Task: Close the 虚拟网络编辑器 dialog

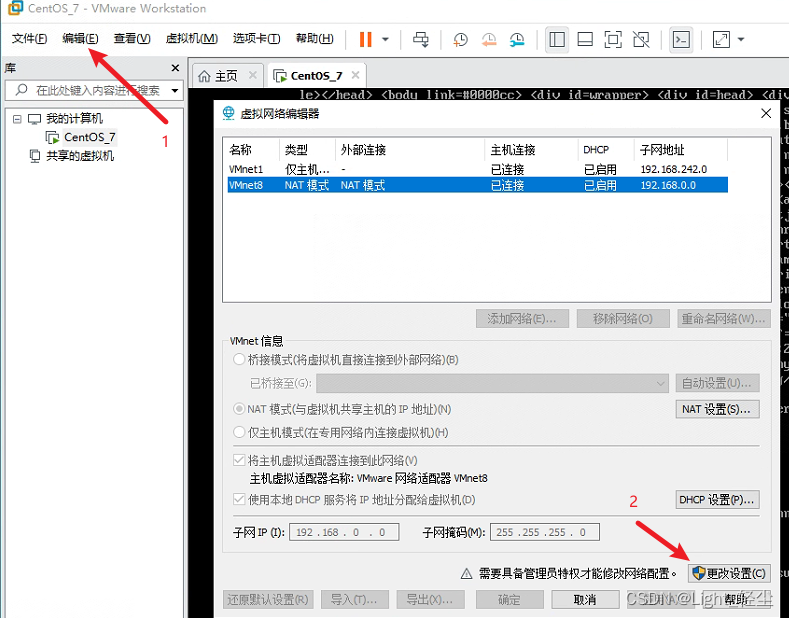Action: coord(766,113)
